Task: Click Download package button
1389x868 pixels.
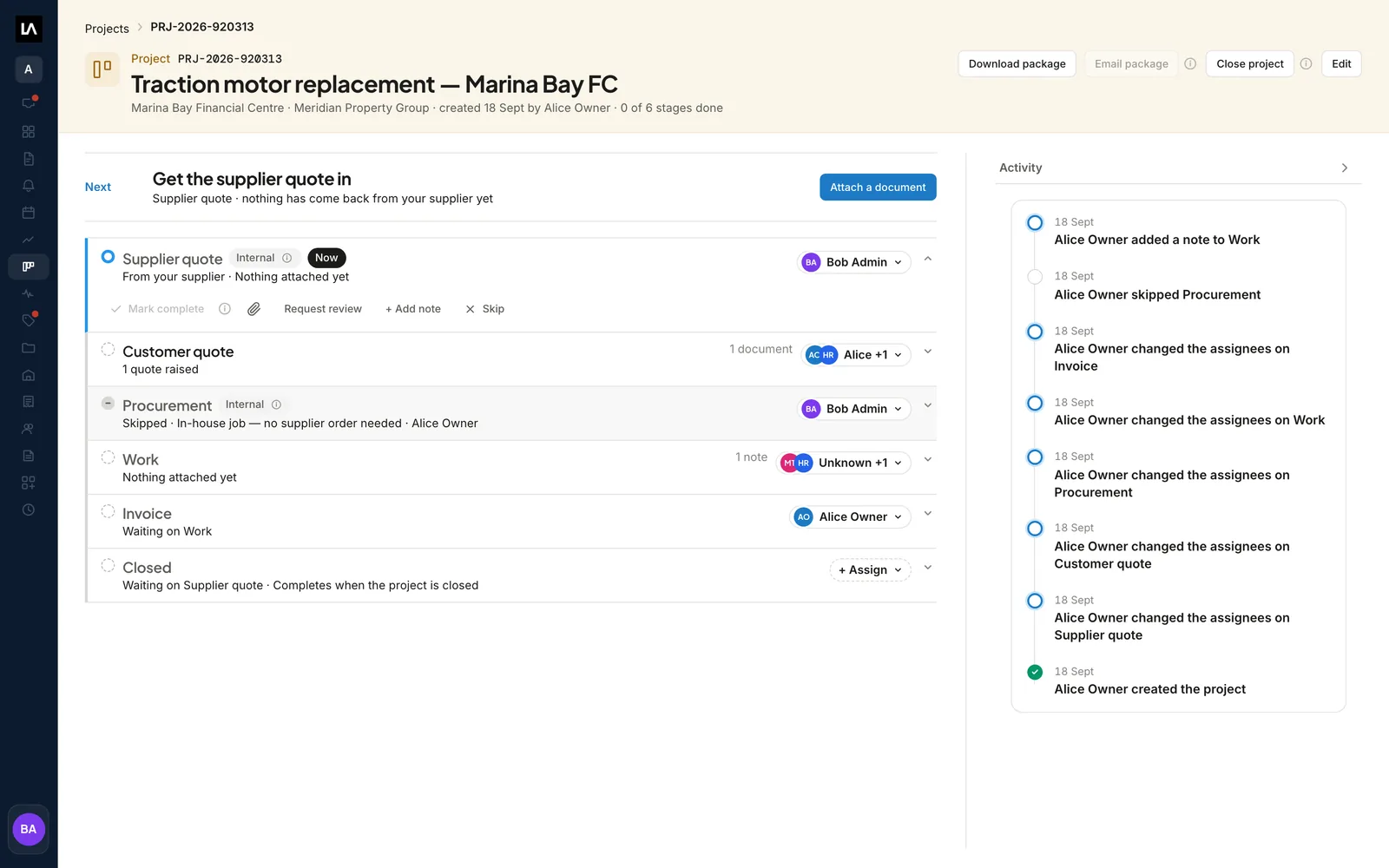Action: click(1017, 63)
